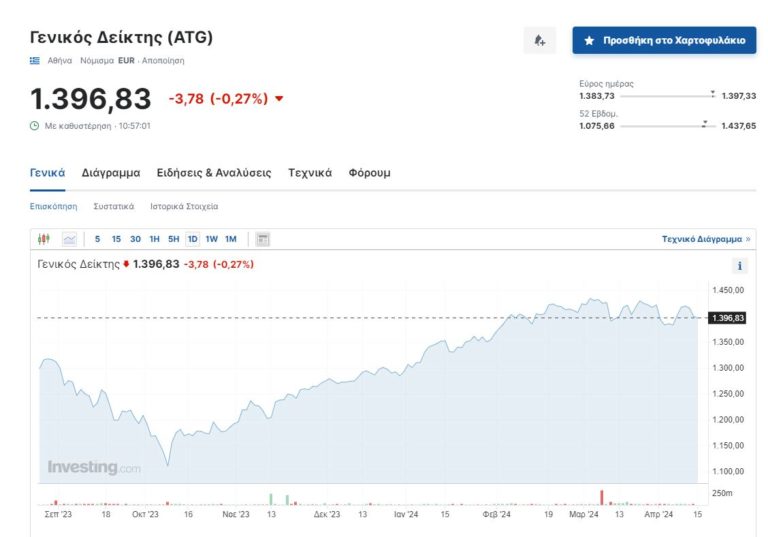Open the chart date range calendar icon
768x537 pixels.
pos(263,239)
